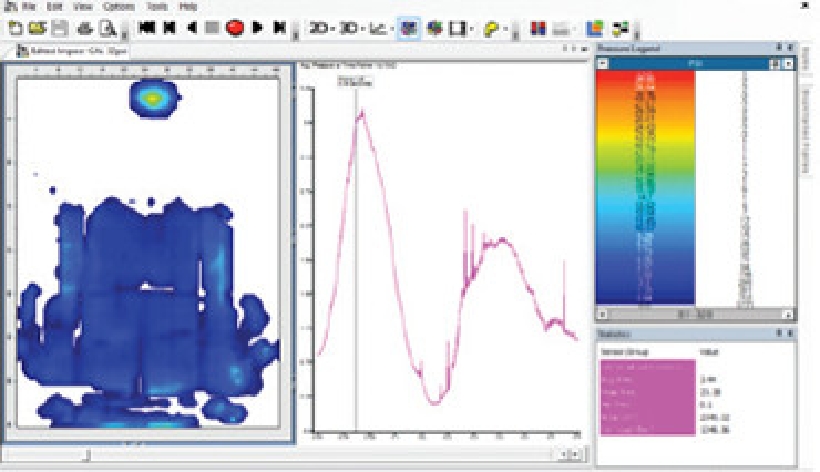Jump to the first frame

tap(146, 27)
